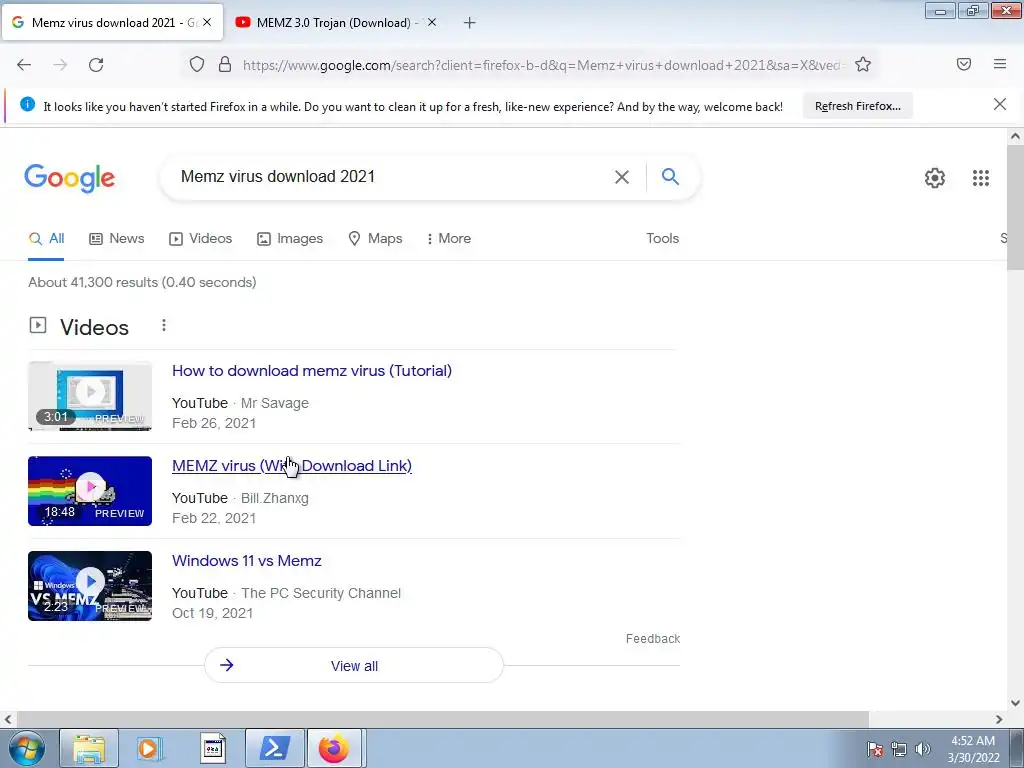Switch to Maps results
Viewport: 1024px width, 768px height.
point(376,238)
